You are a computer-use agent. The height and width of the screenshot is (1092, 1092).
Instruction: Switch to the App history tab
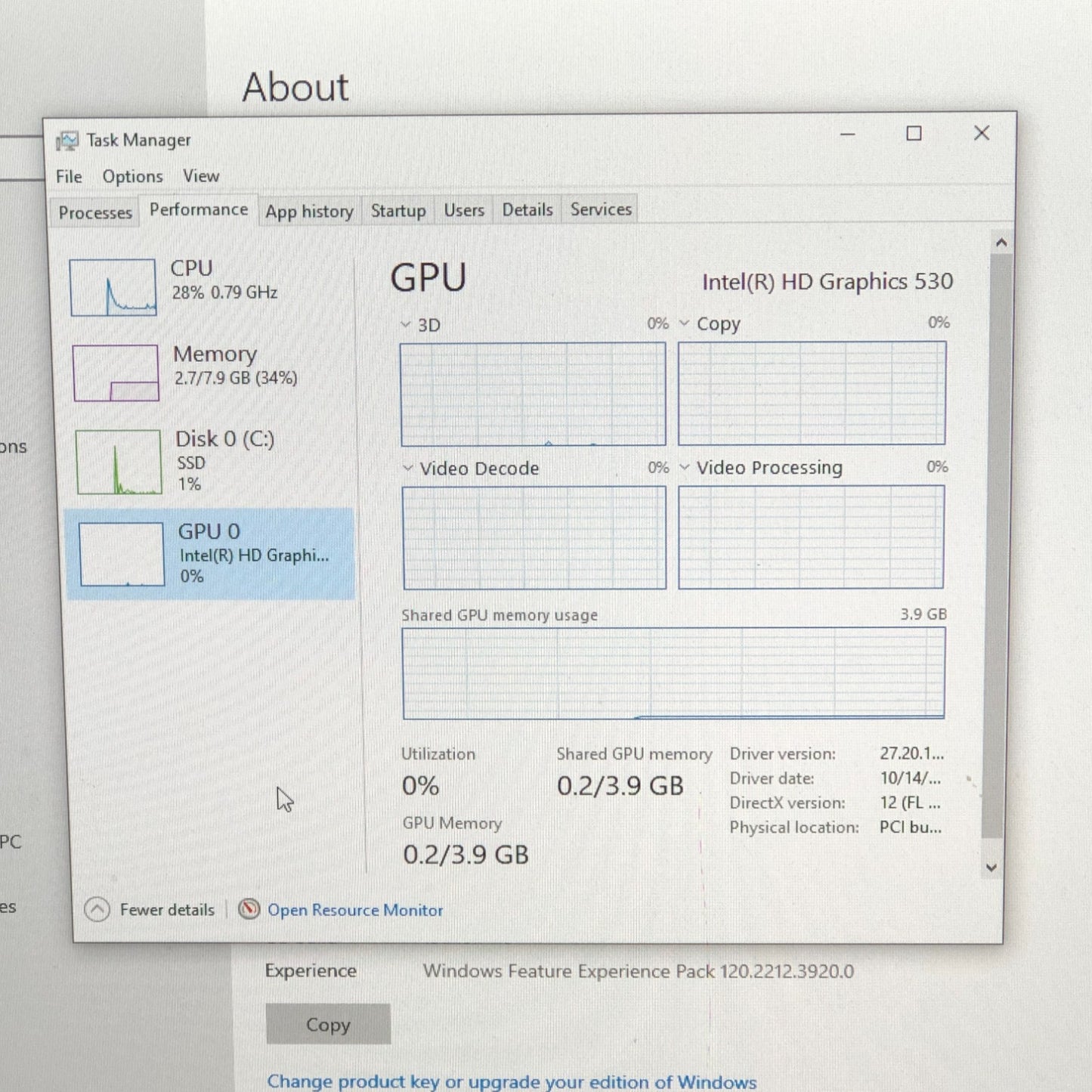[309, 211]
